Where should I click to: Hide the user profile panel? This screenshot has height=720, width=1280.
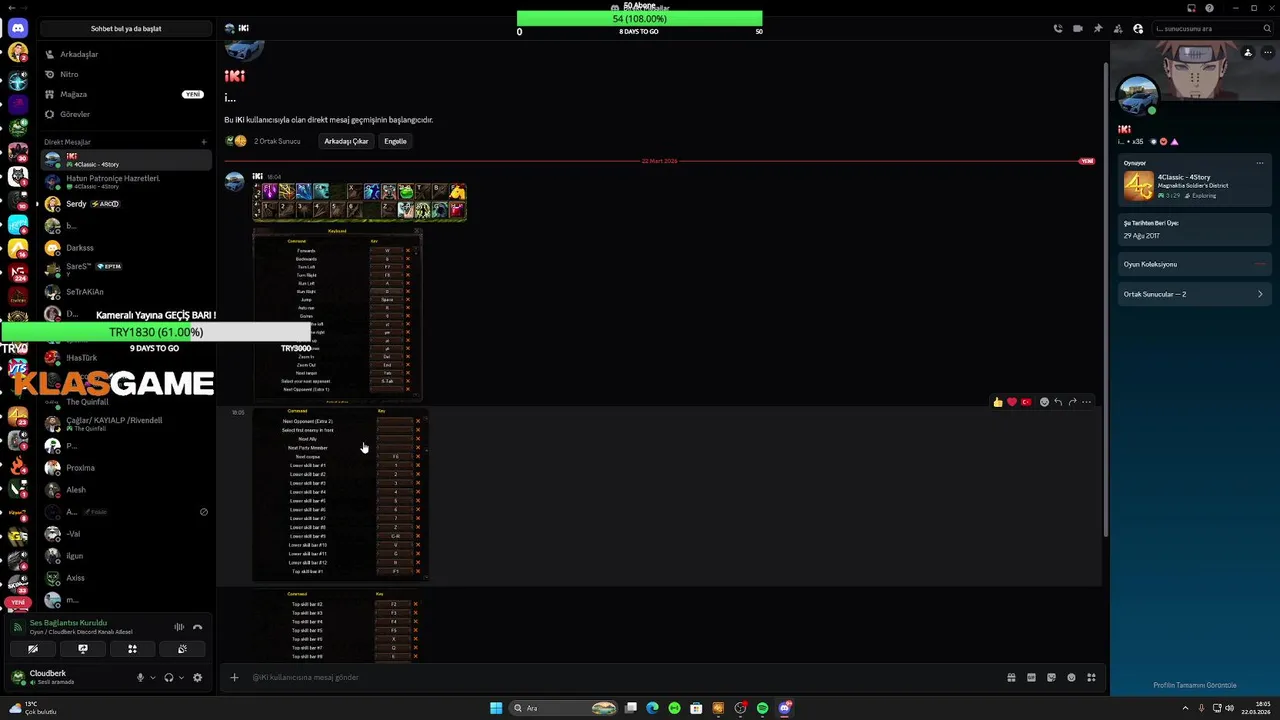[1138, 29]
